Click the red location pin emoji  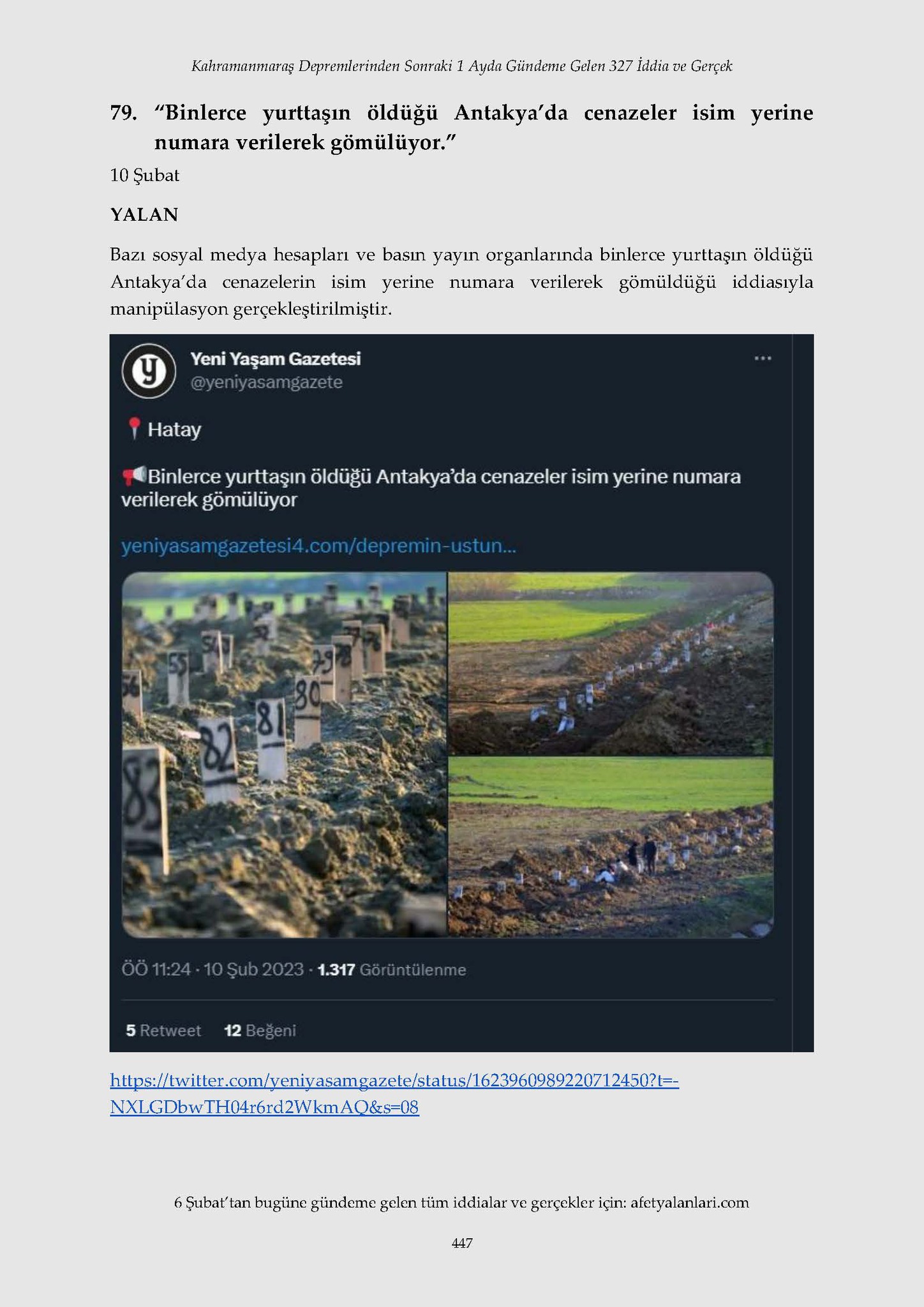(134, 429)
